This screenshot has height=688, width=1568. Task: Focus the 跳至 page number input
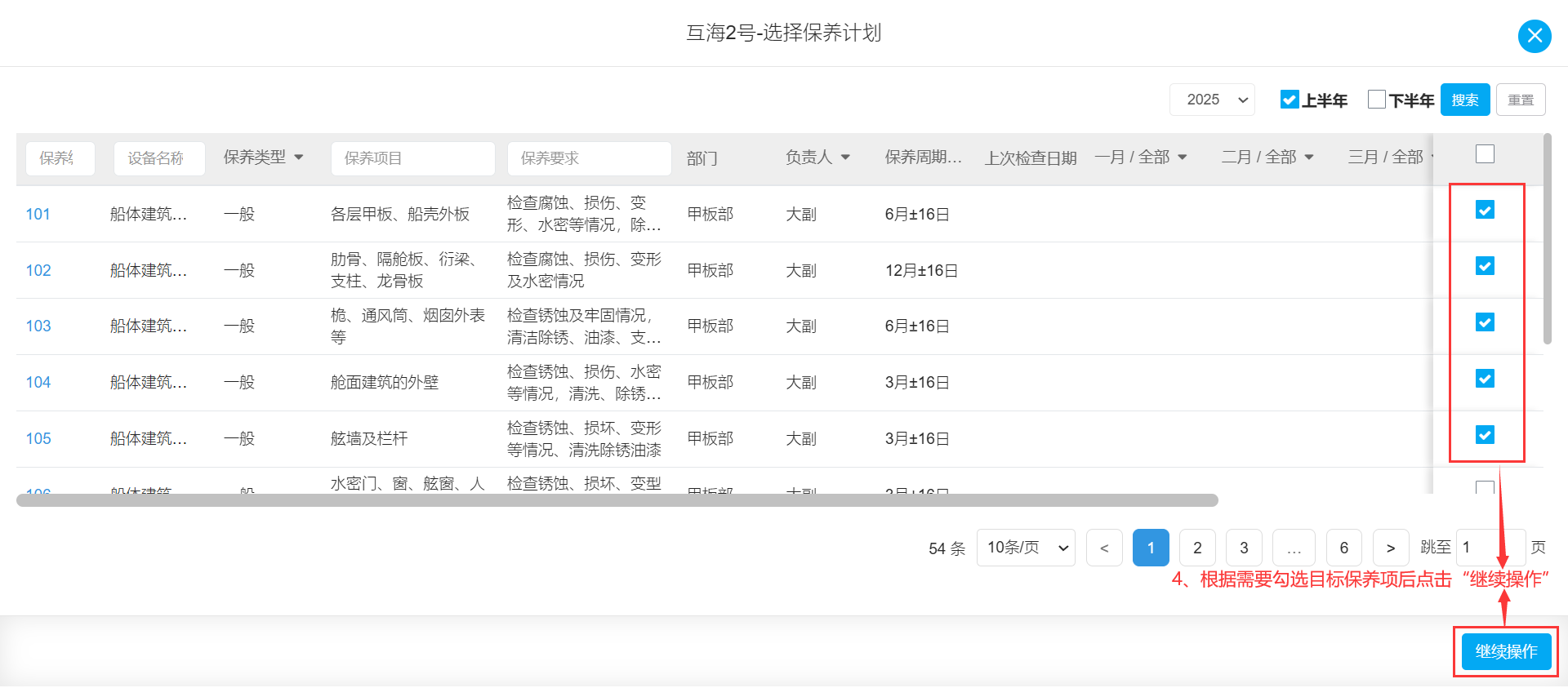point(1490,548)
